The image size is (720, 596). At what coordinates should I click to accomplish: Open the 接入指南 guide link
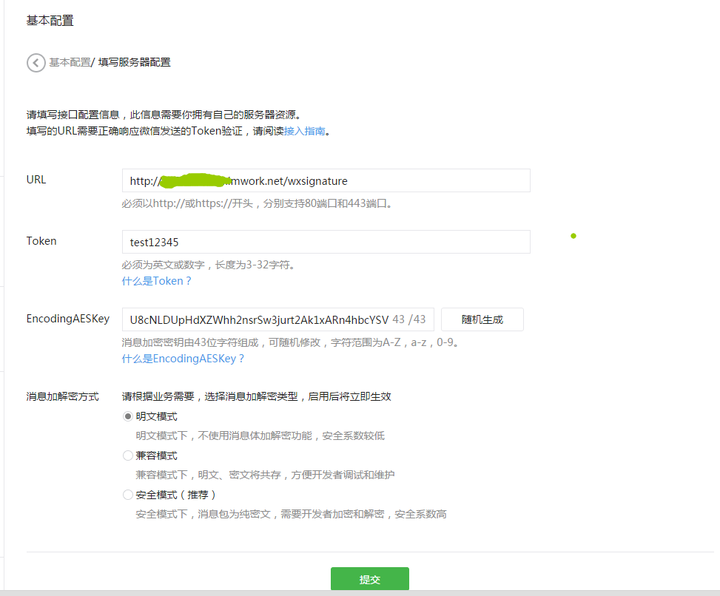pyautogui.click(x=305, y=131)
